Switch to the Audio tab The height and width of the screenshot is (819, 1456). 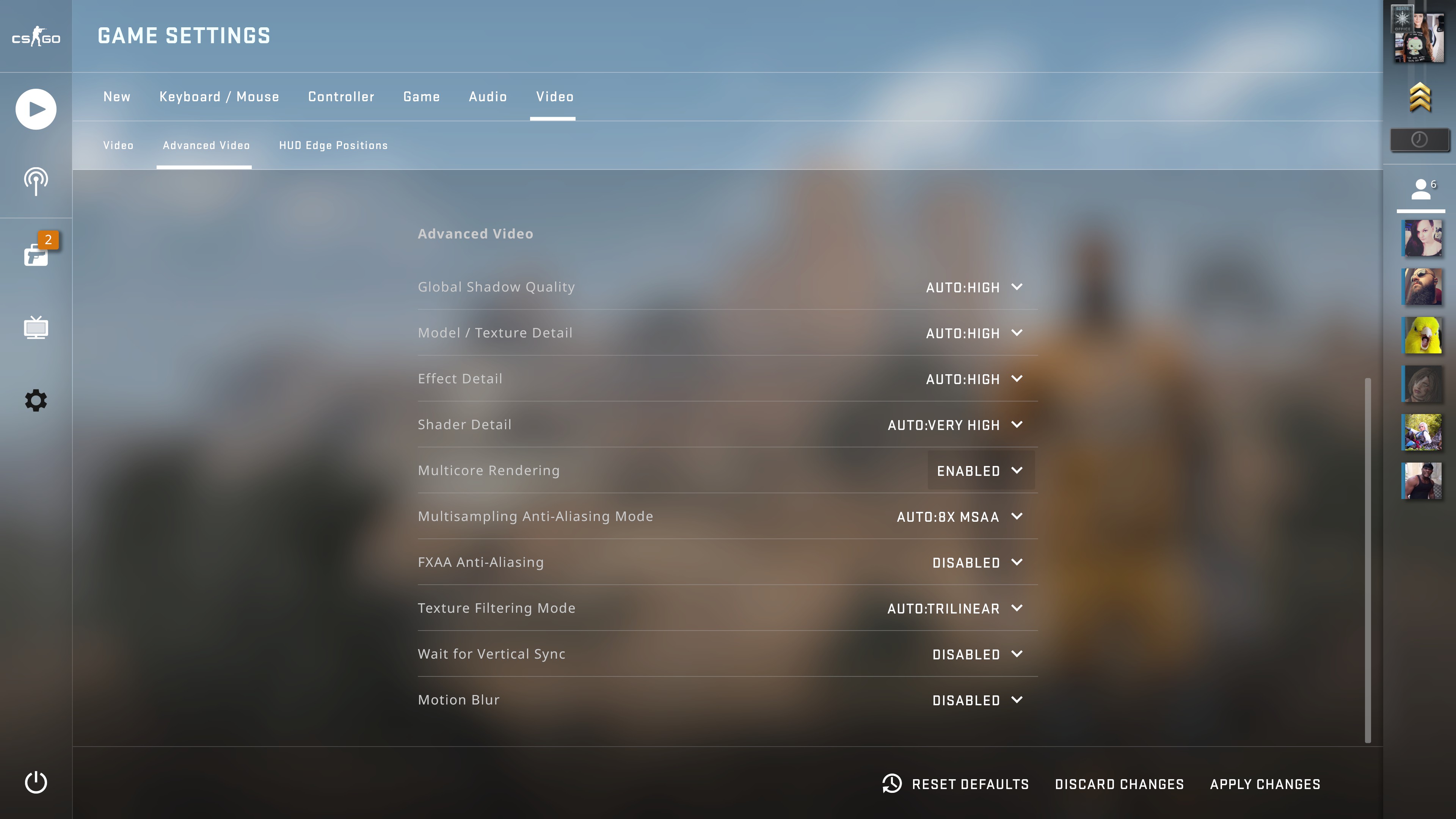tap(487, 97)
